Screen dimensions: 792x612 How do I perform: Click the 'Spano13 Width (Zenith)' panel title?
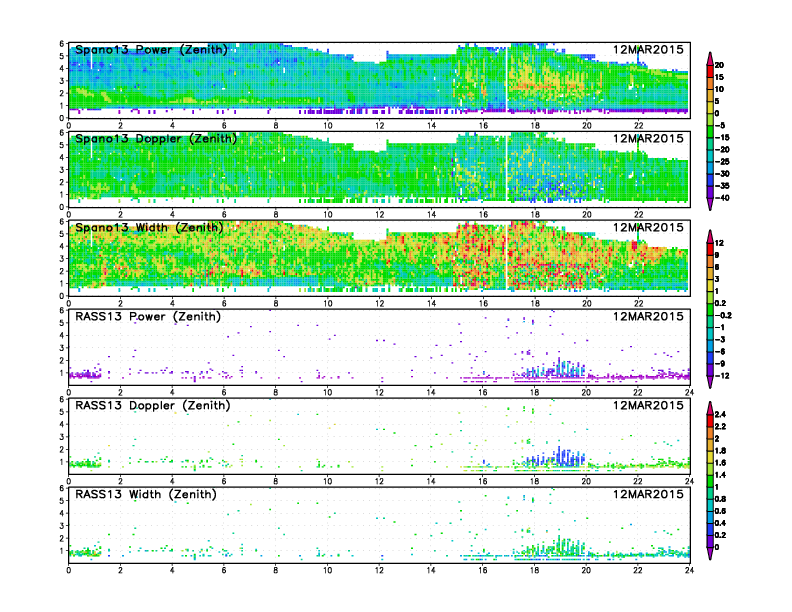pos(149,227)
